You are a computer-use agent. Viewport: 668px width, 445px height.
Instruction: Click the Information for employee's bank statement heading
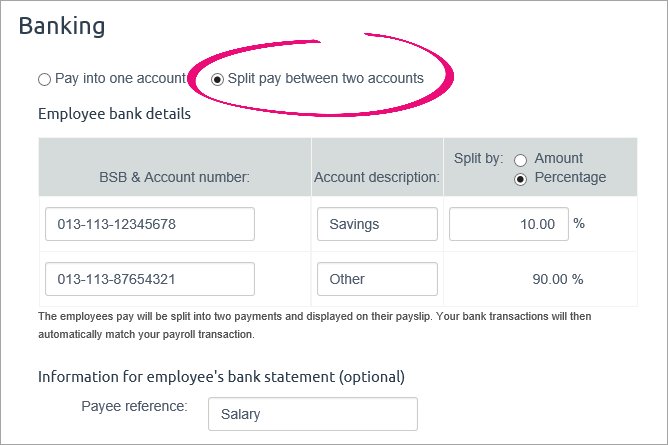pyautogui.click(x=221, y=377)
